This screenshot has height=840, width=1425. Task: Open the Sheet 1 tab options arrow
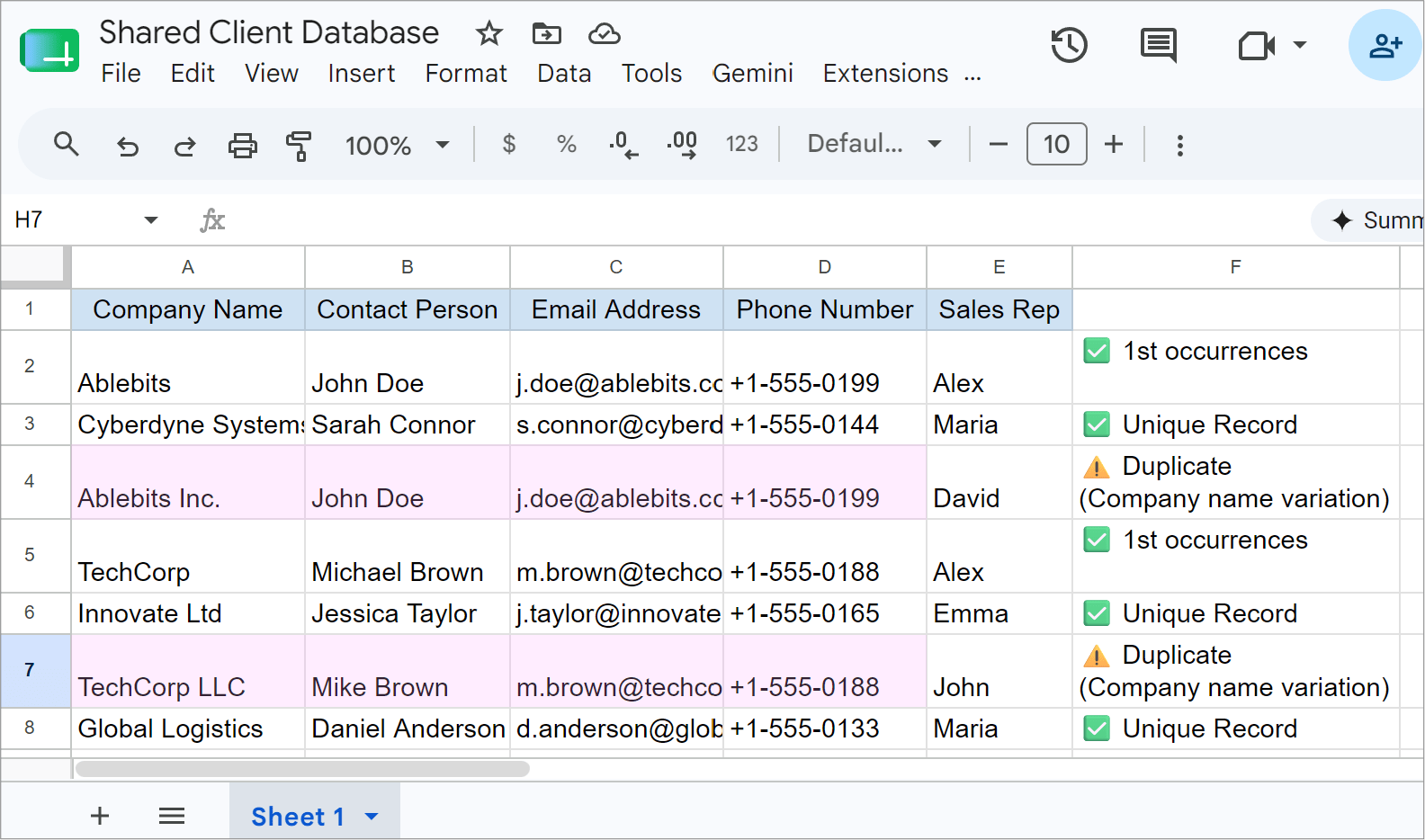372,817
